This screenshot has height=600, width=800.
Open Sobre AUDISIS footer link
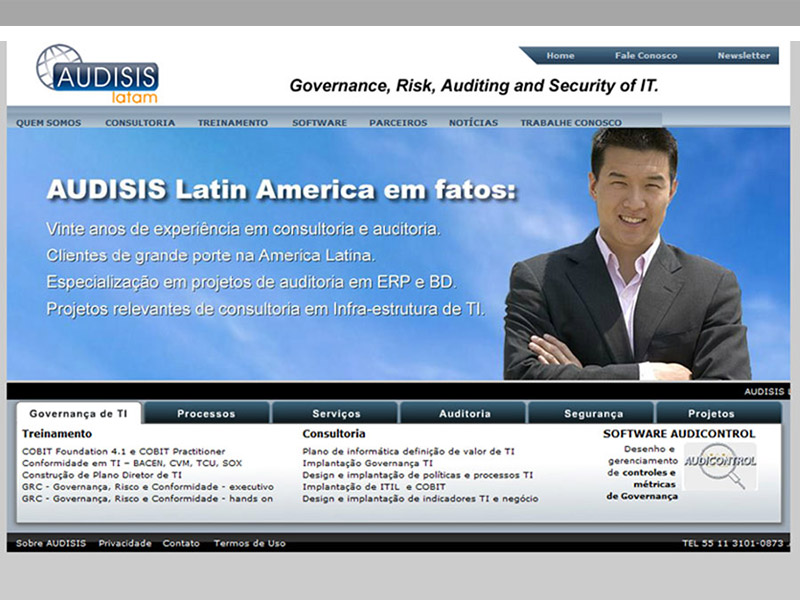(51, 543)
